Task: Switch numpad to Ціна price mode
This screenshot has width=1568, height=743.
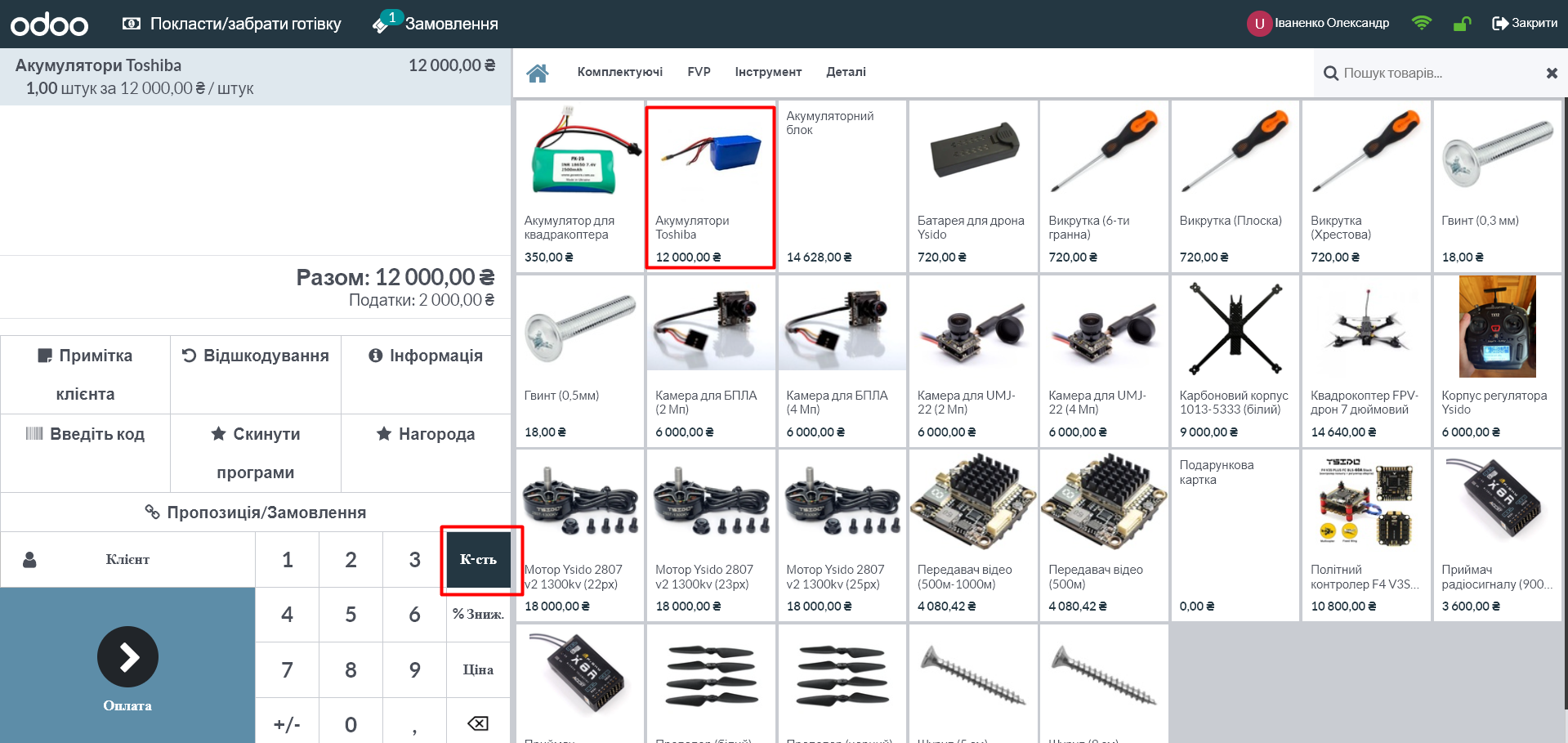Action: click(478, 669)
